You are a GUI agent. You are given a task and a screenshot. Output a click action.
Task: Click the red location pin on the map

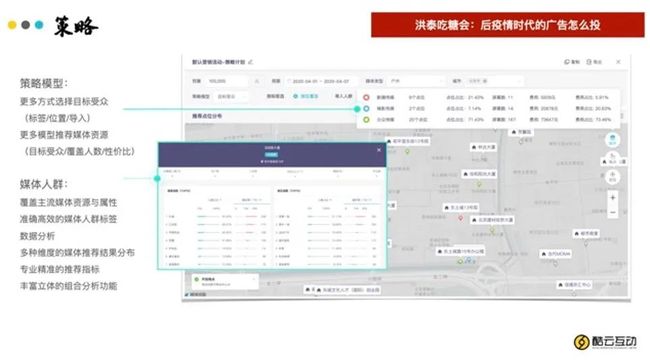(461, 218)
